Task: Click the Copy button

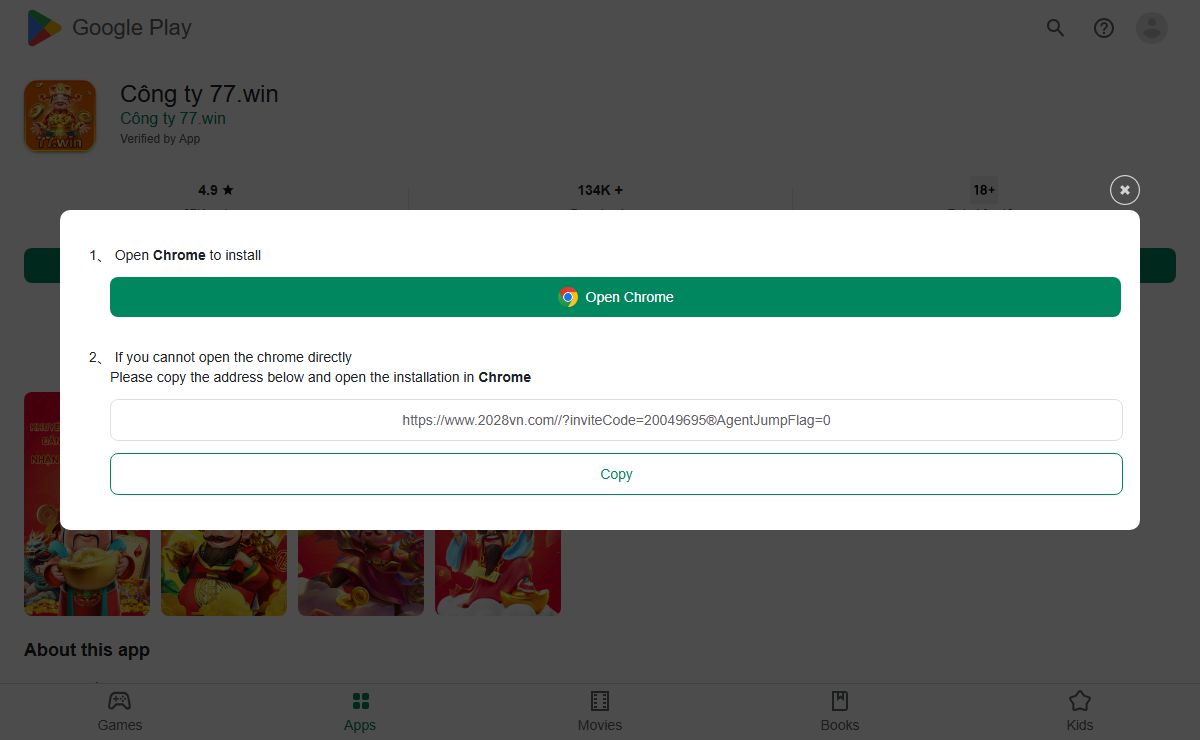Action: click(x=616, y=474)
